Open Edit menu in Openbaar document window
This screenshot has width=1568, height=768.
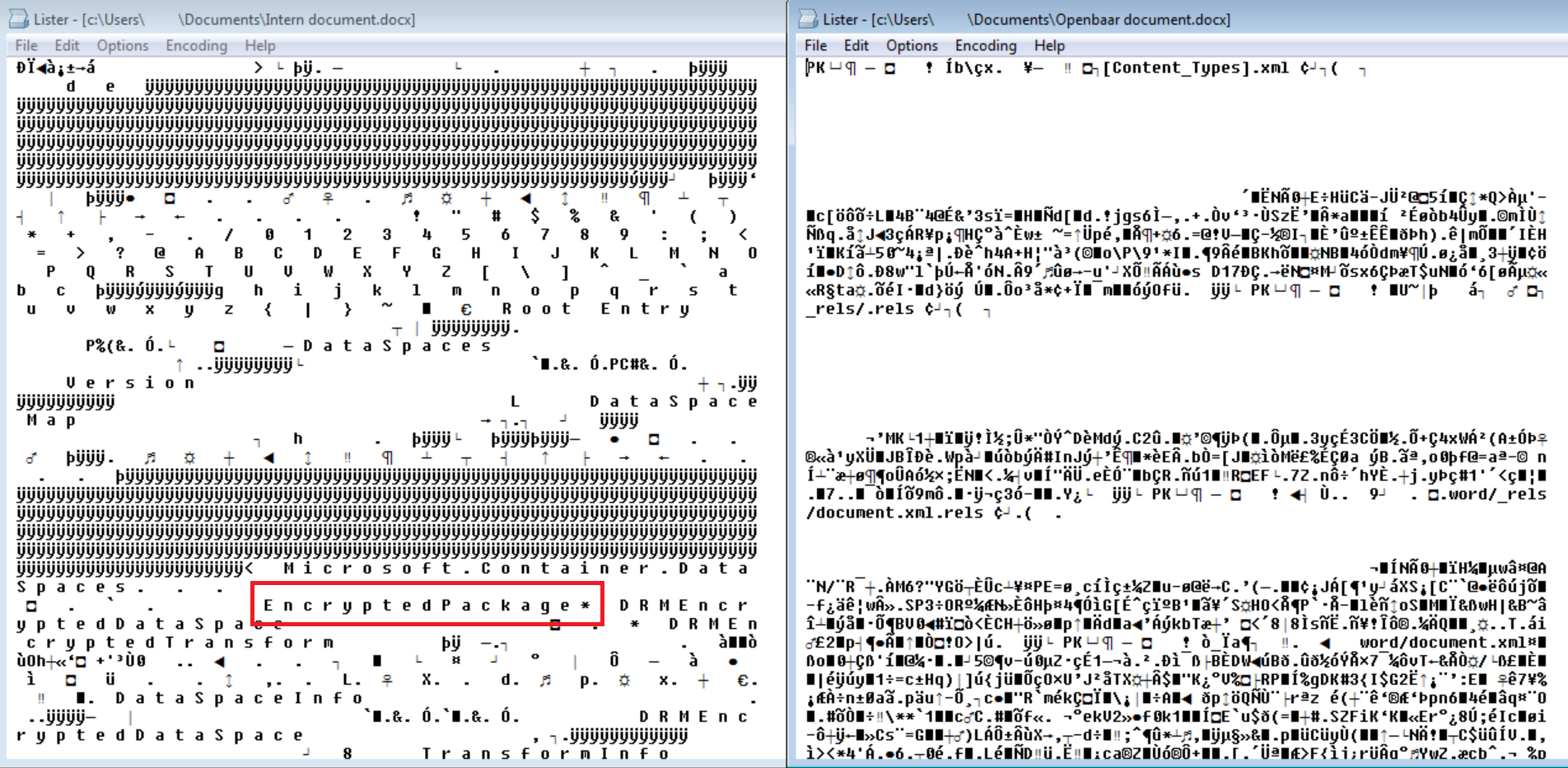pyautogui.click(x=856, y=45)
